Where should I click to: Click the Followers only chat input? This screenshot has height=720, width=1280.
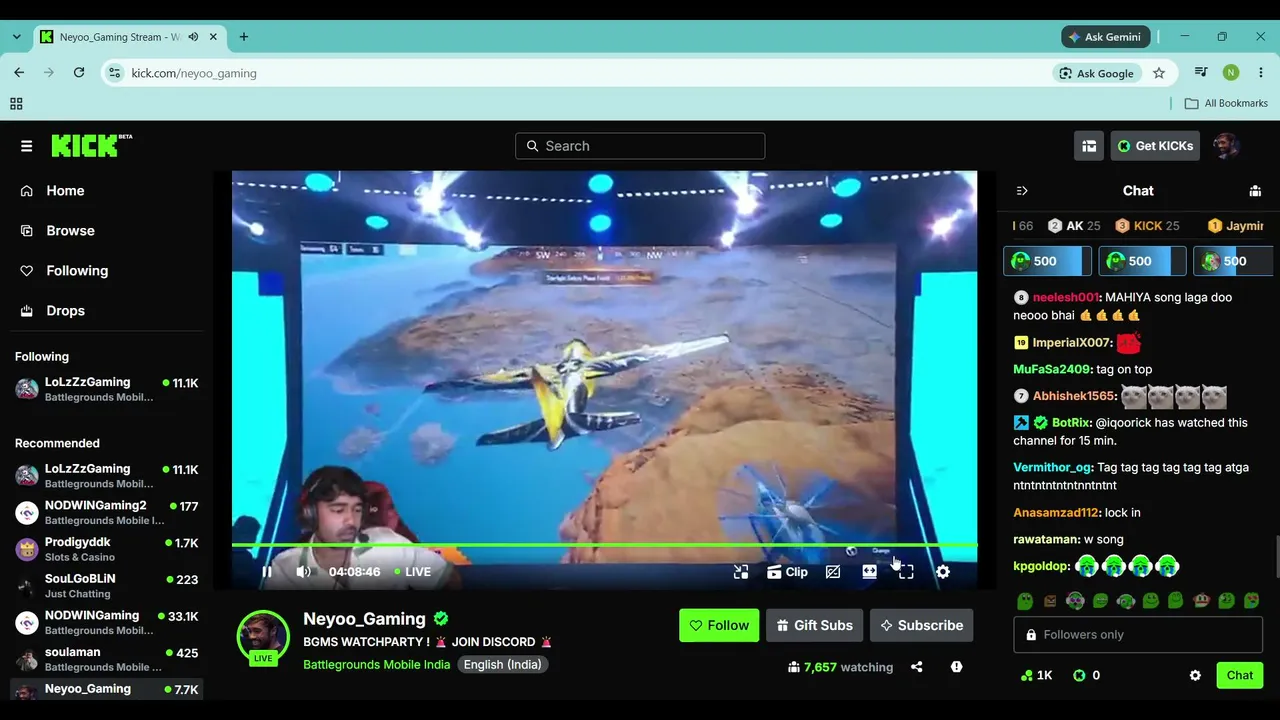pos(1138,635)
